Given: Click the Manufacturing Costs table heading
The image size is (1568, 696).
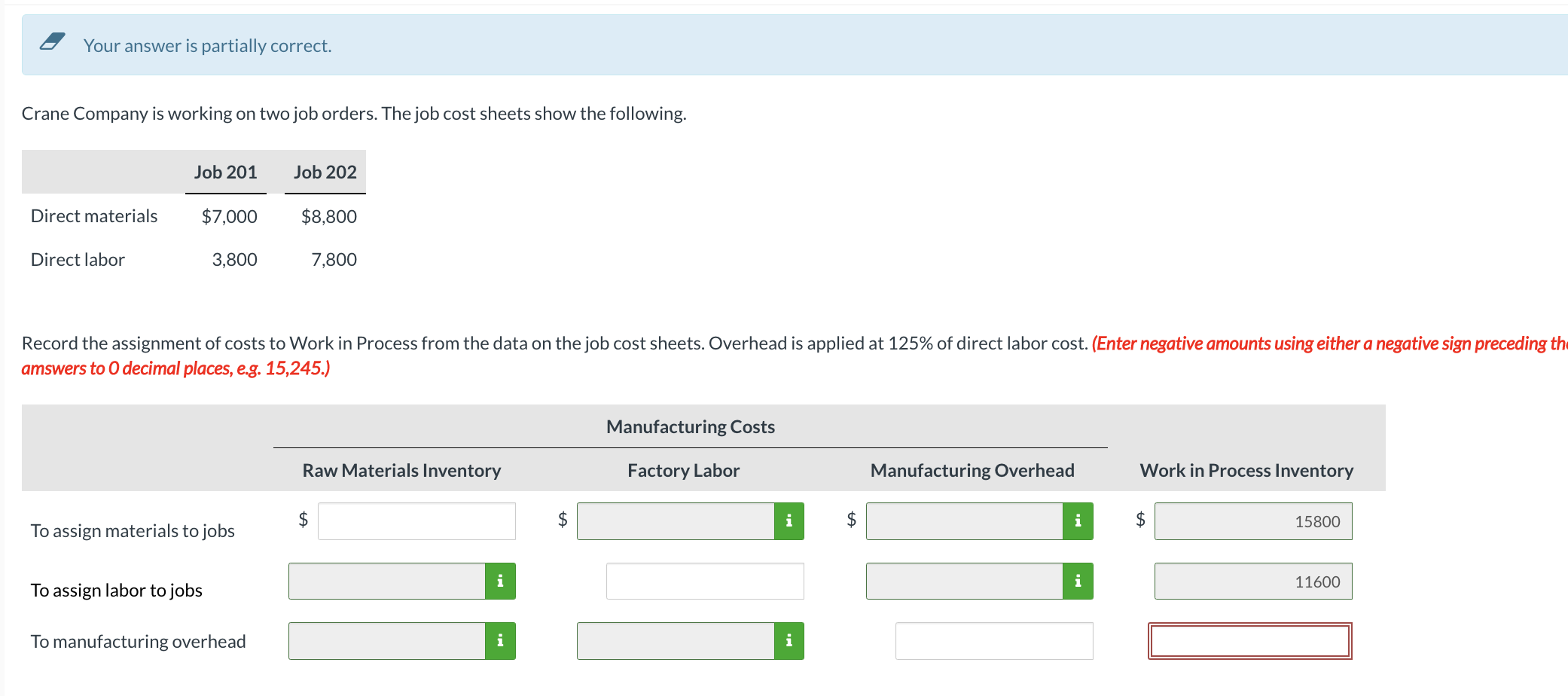Looking at the screenshot, I should 691,427.
